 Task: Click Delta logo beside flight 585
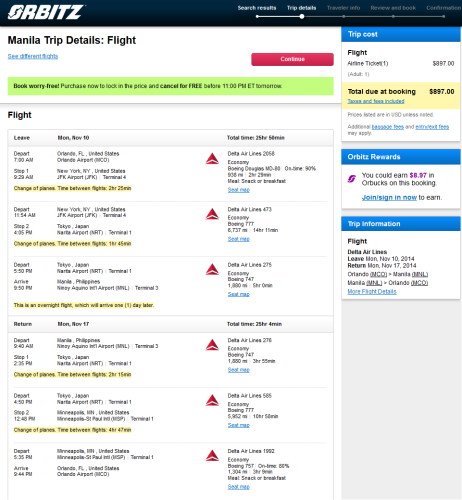point(212,400)
